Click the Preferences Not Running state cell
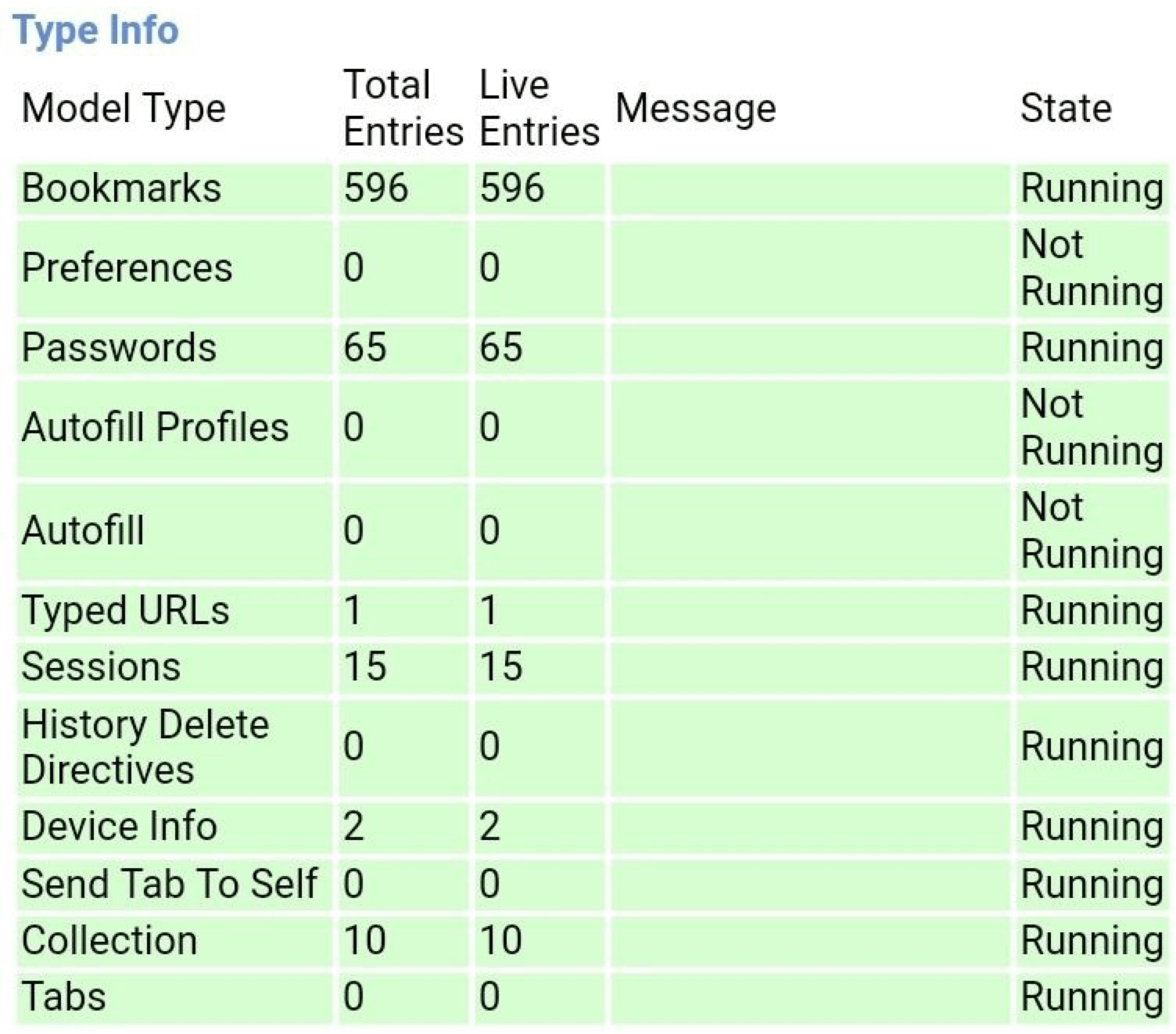The image size is (1176, 1034). [x=1092, y=268]
